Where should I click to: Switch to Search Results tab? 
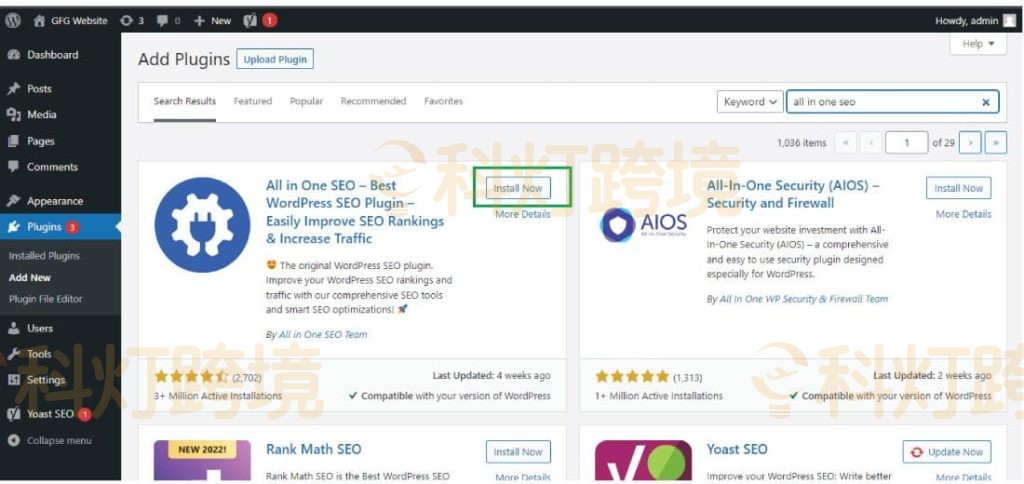185,101
